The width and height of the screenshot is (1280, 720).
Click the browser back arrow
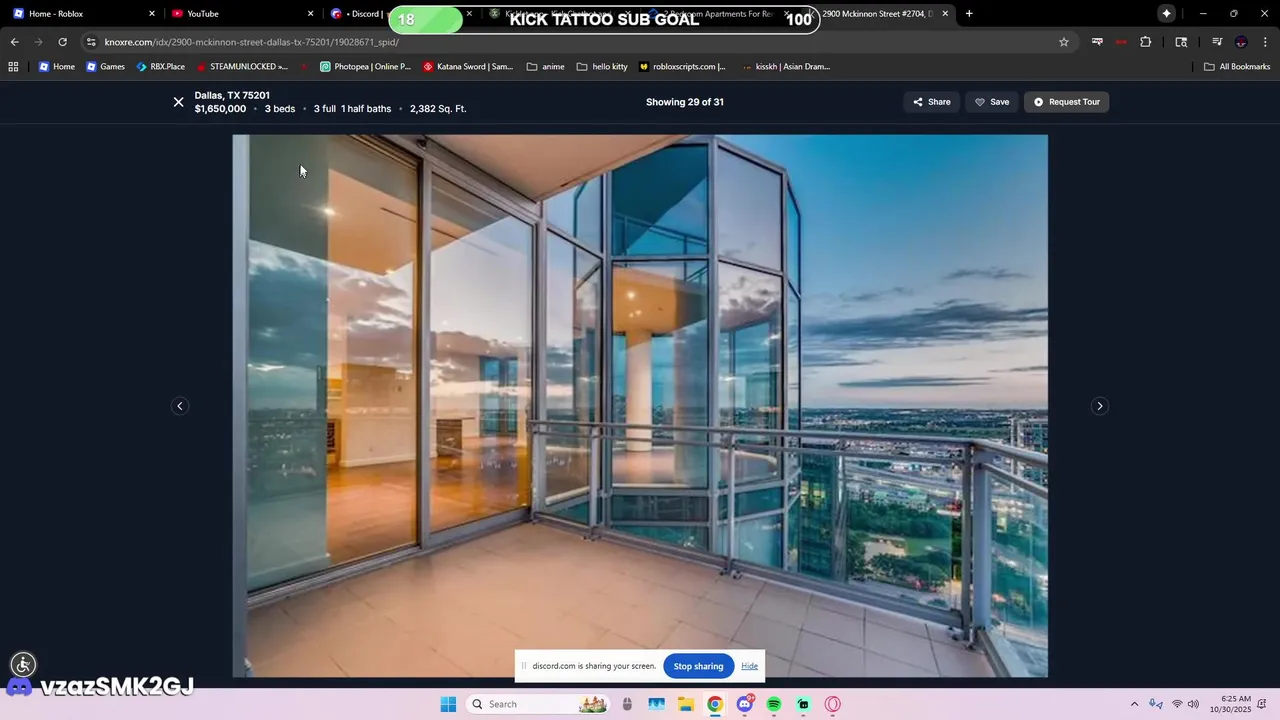click(14, 42)
